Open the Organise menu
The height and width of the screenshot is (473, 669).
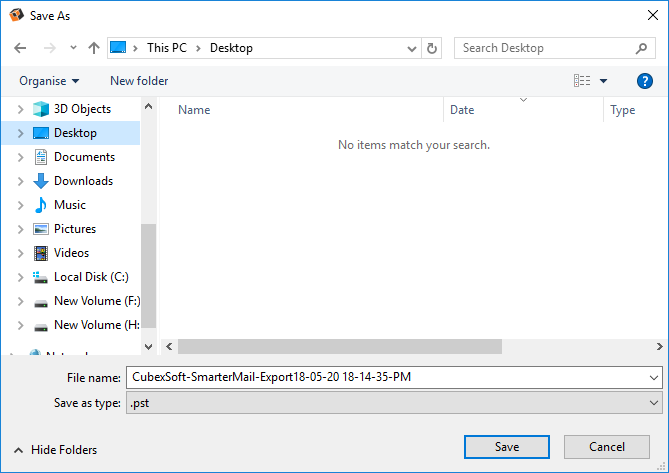tap(48, 81)
